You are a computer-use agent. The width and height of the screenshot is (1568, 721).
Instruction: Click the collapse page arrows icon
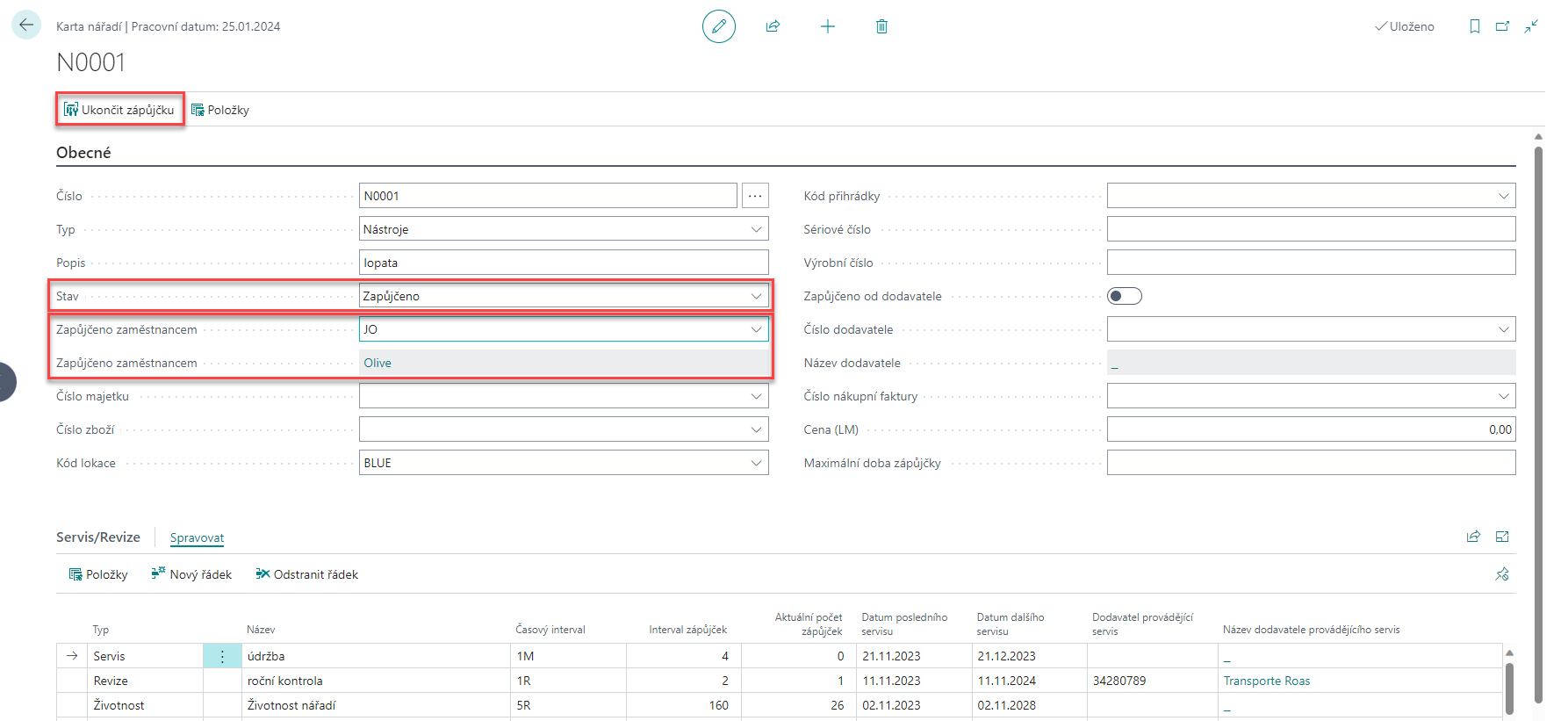1531,26
